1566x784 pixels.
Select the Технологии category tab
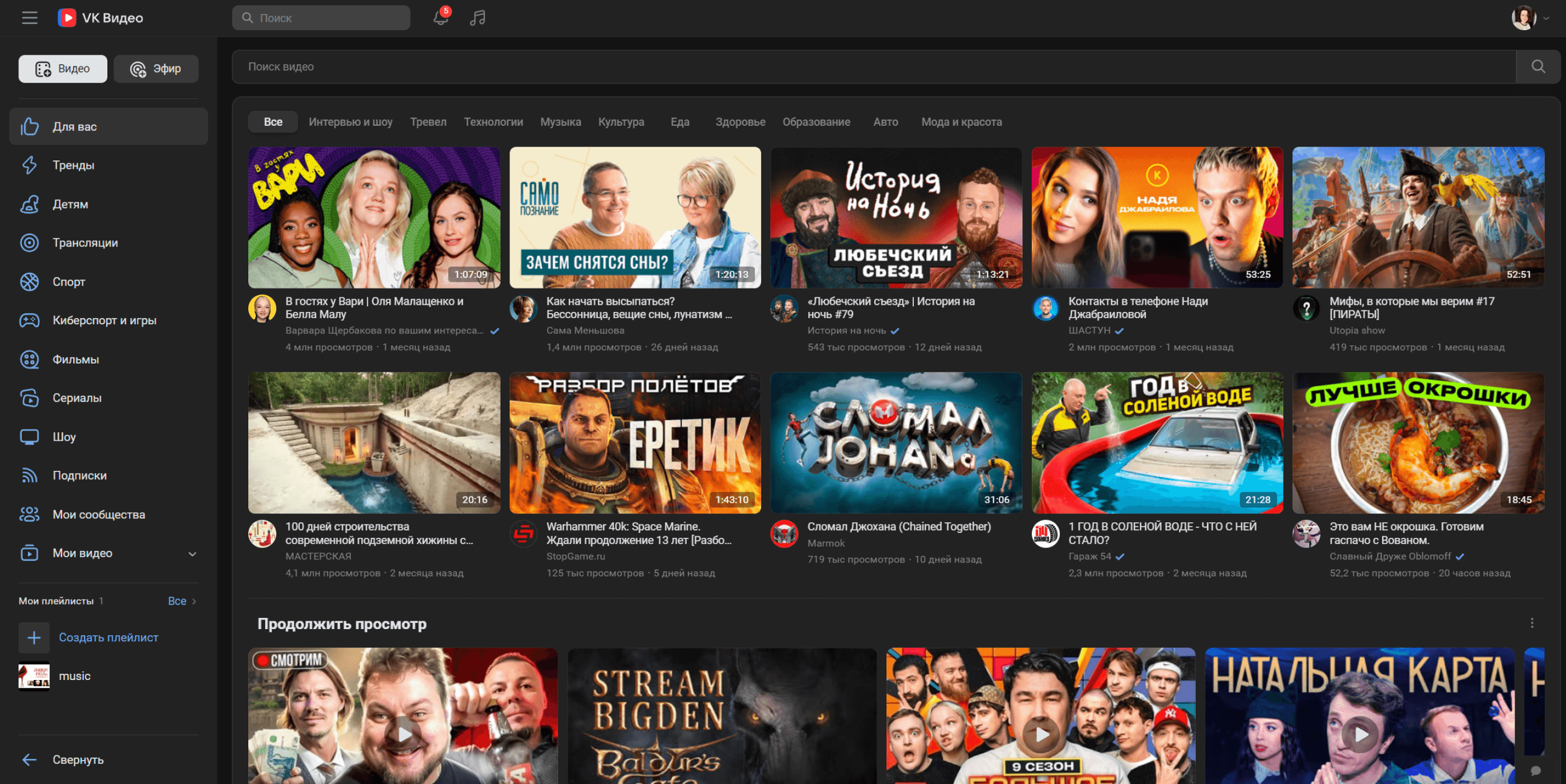pos(493,121)
